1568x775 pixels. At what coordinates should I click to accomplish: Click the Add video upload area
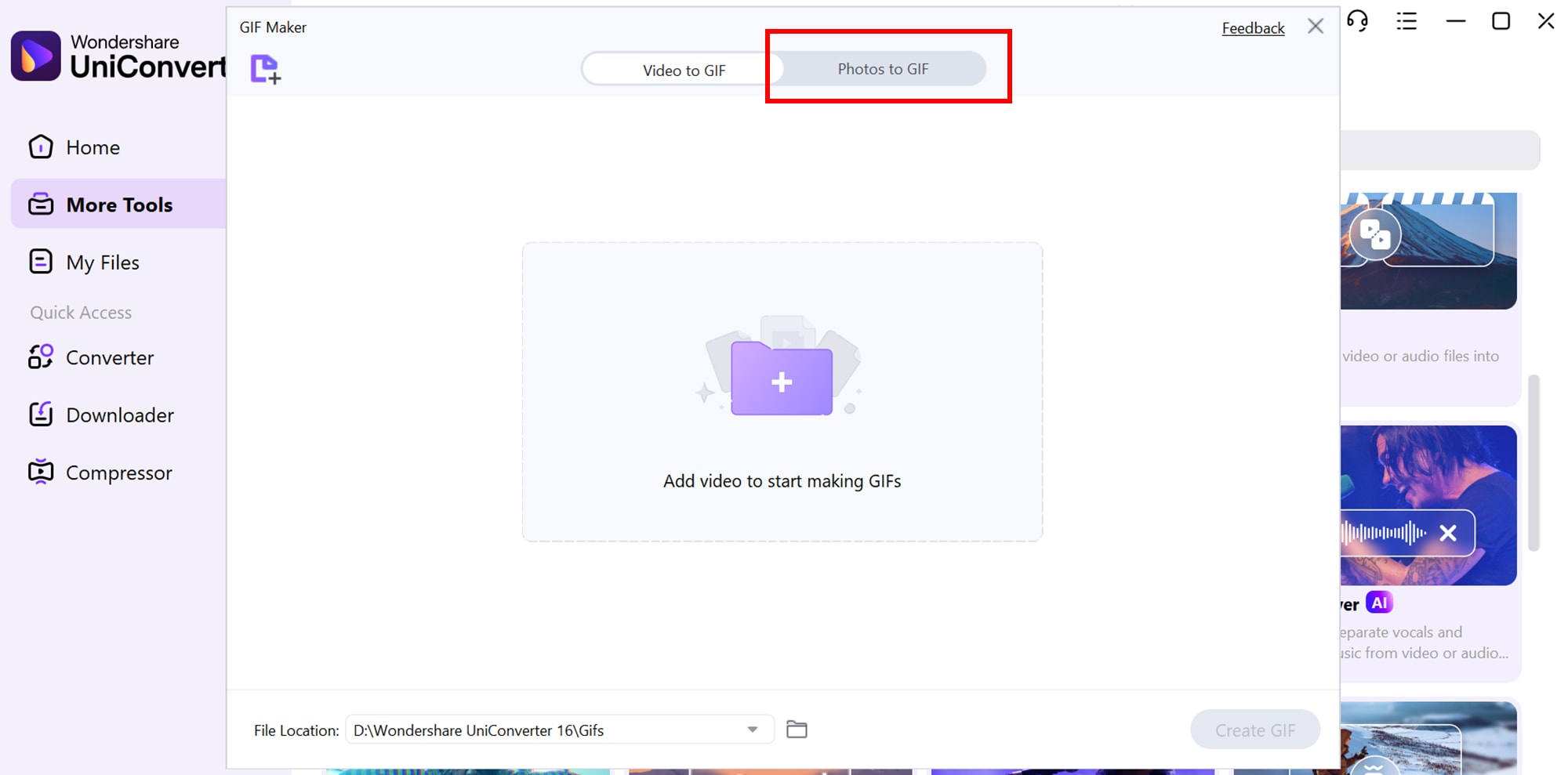point(782,392)
